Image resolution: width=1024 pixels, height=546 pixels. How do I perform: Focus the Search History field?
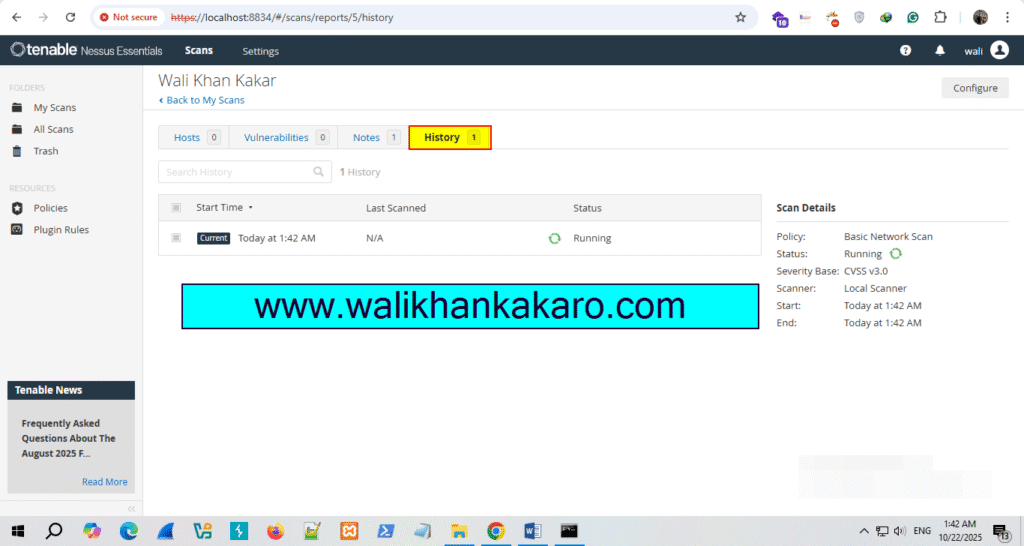(x=245, y=172)
